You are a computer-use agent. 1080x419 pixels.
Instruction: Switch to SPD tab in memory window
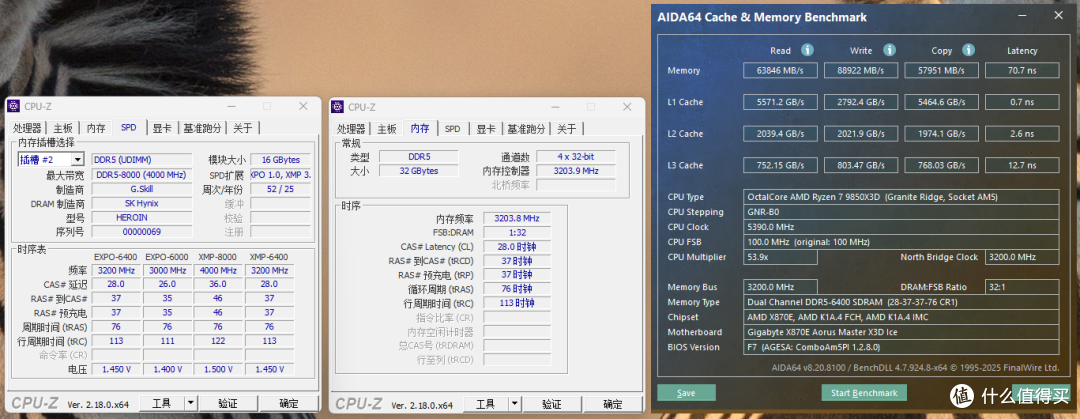[453, 129]
